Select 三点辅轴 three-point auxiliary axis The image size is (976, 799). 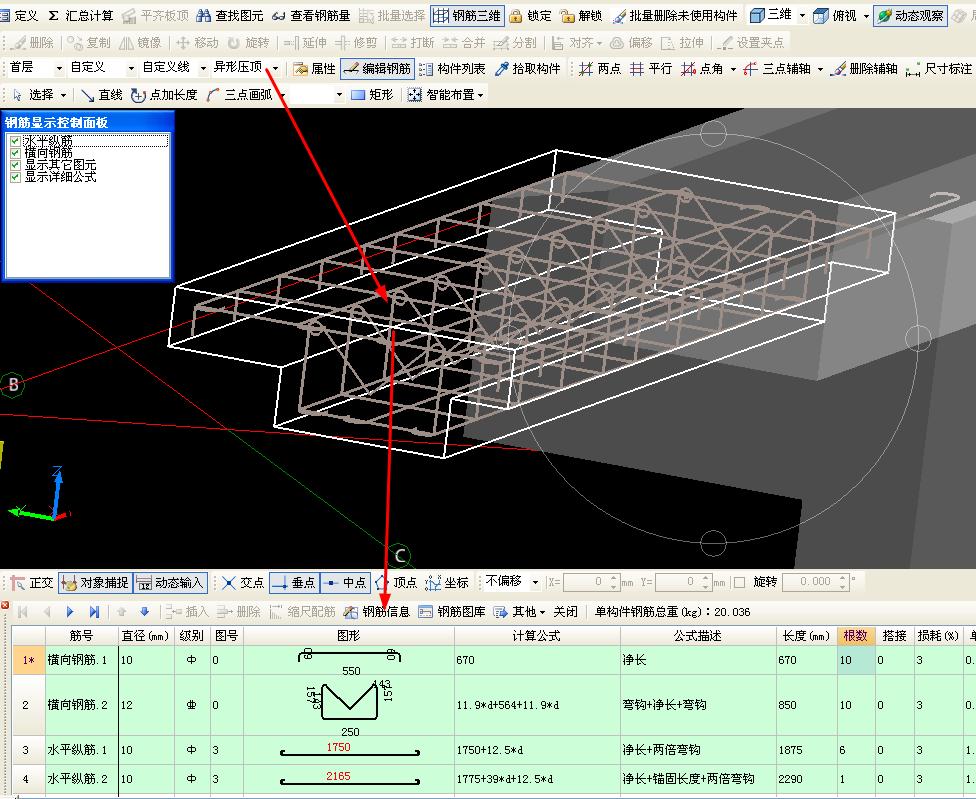(777, 68)
